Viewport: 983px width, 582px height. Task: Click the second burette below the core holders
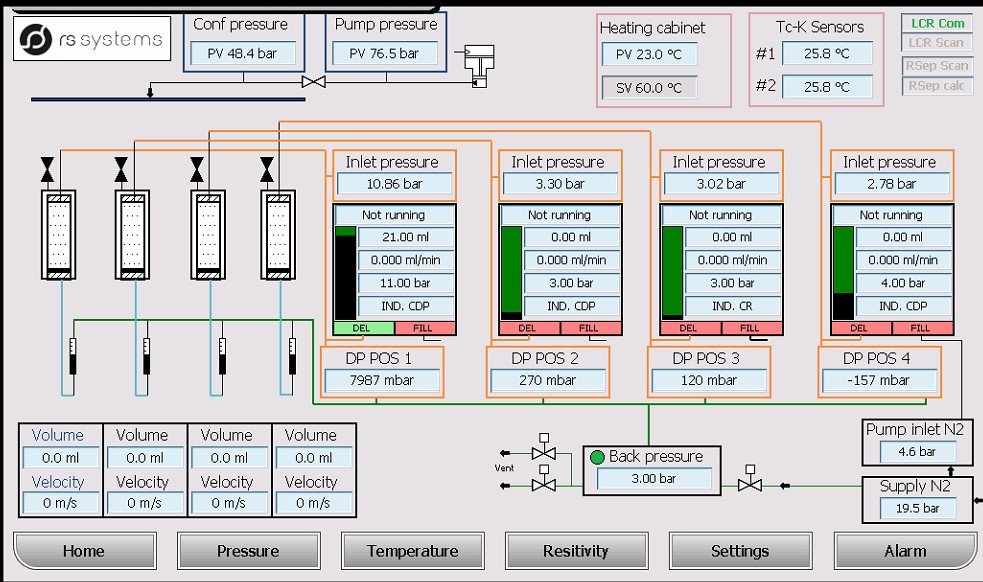(x=146, y=356)
